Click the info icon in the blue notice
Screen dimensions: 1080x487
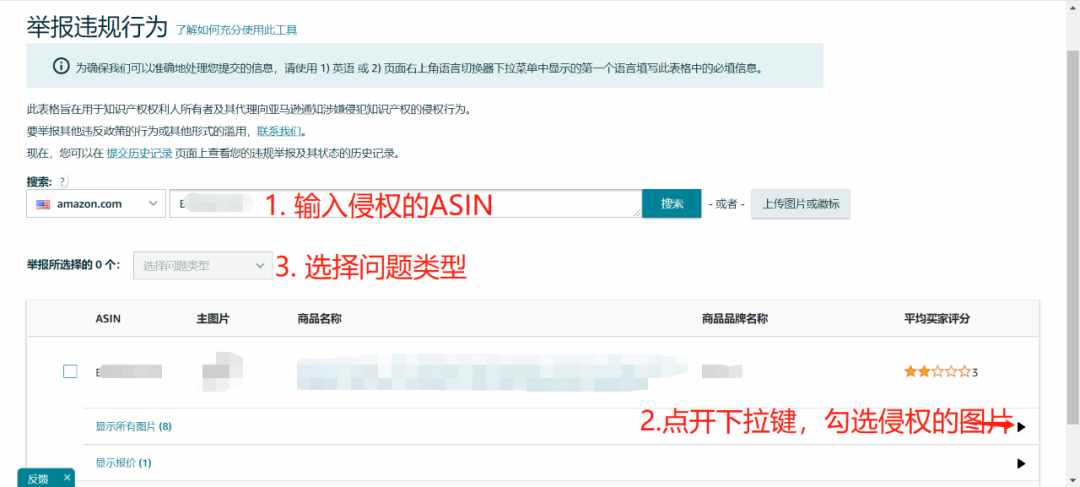[61, 66]
